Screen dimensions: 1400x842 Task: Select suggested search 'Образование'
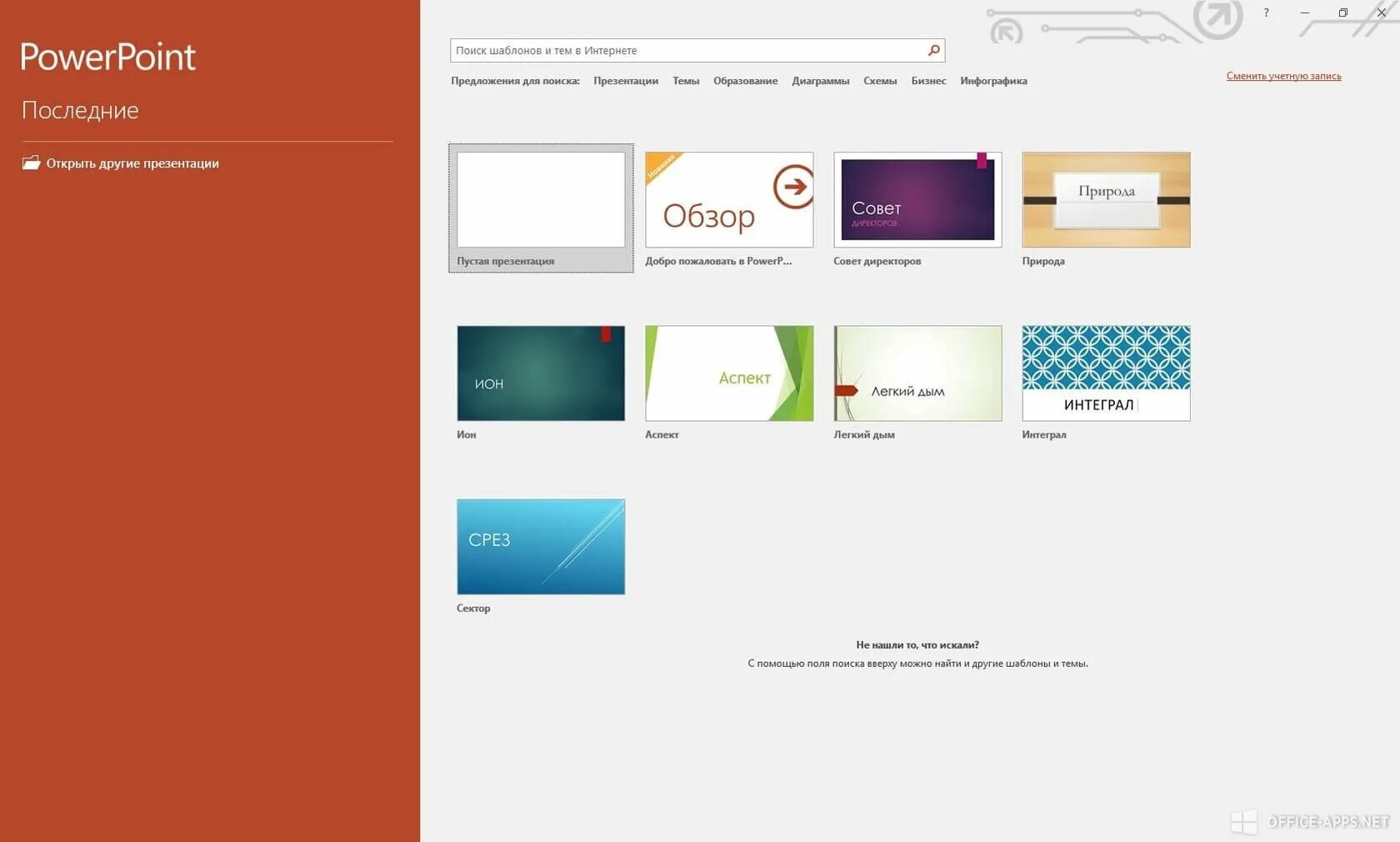click(x=745, y=81)
